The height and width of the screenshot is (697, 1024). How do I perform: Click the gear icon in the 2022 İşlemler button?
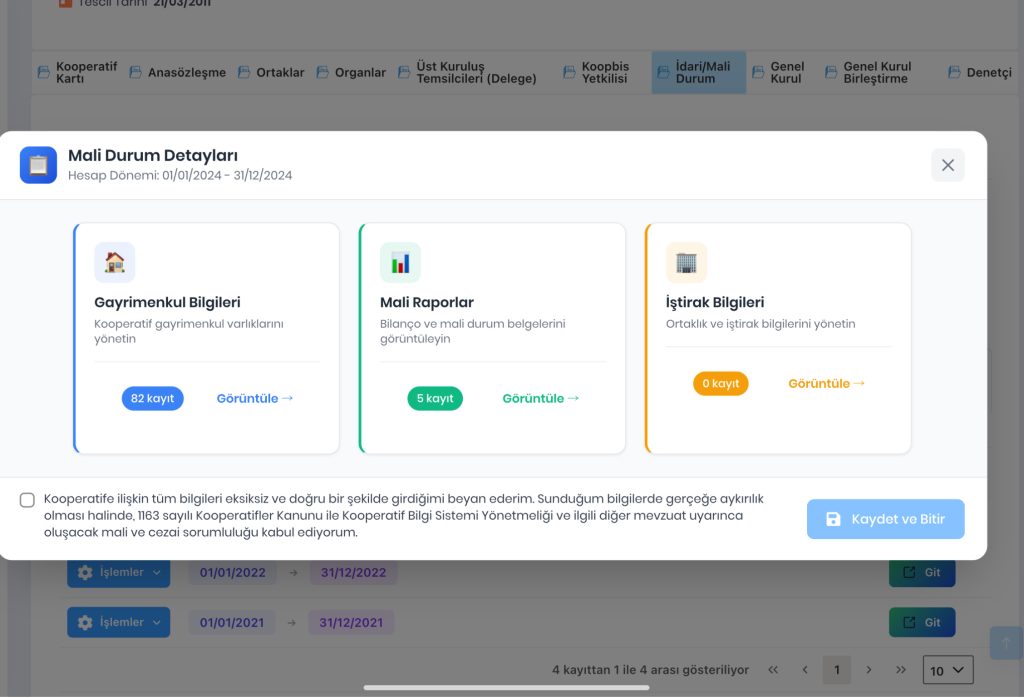(85, 572)
